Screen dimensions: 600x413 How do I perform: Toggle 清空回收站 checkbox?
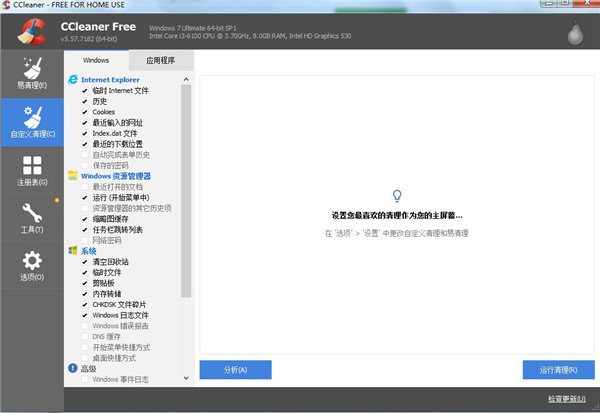tap(85, 262)
